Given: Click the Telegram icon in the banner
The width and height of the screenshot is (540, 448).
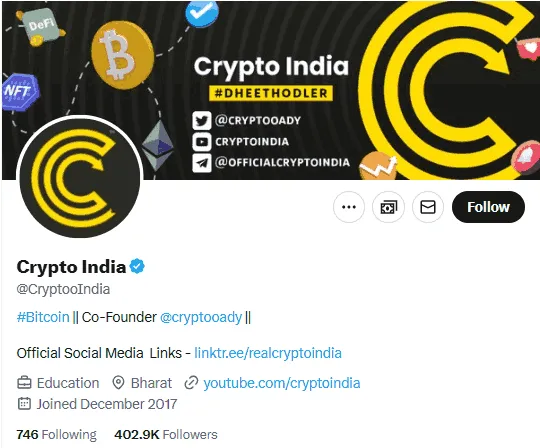Looking at the screenshot, I should (x=201, y=163).
